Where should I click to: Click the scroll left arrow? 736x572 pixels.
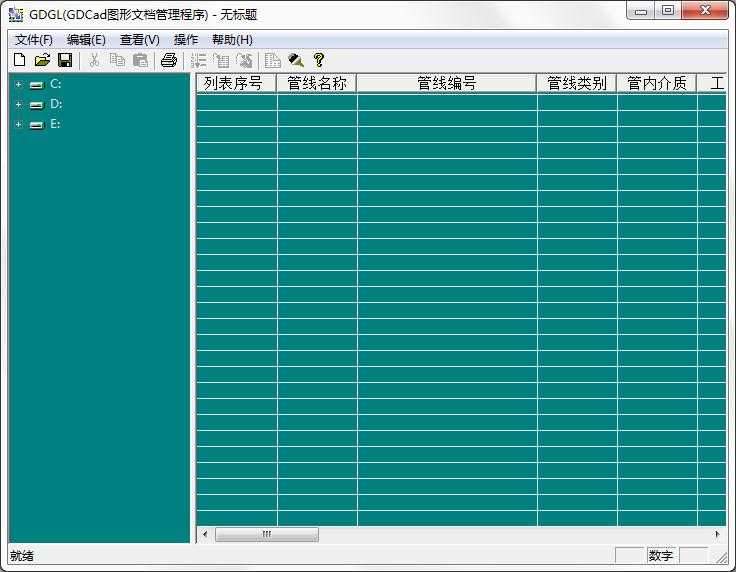point(205,534)
